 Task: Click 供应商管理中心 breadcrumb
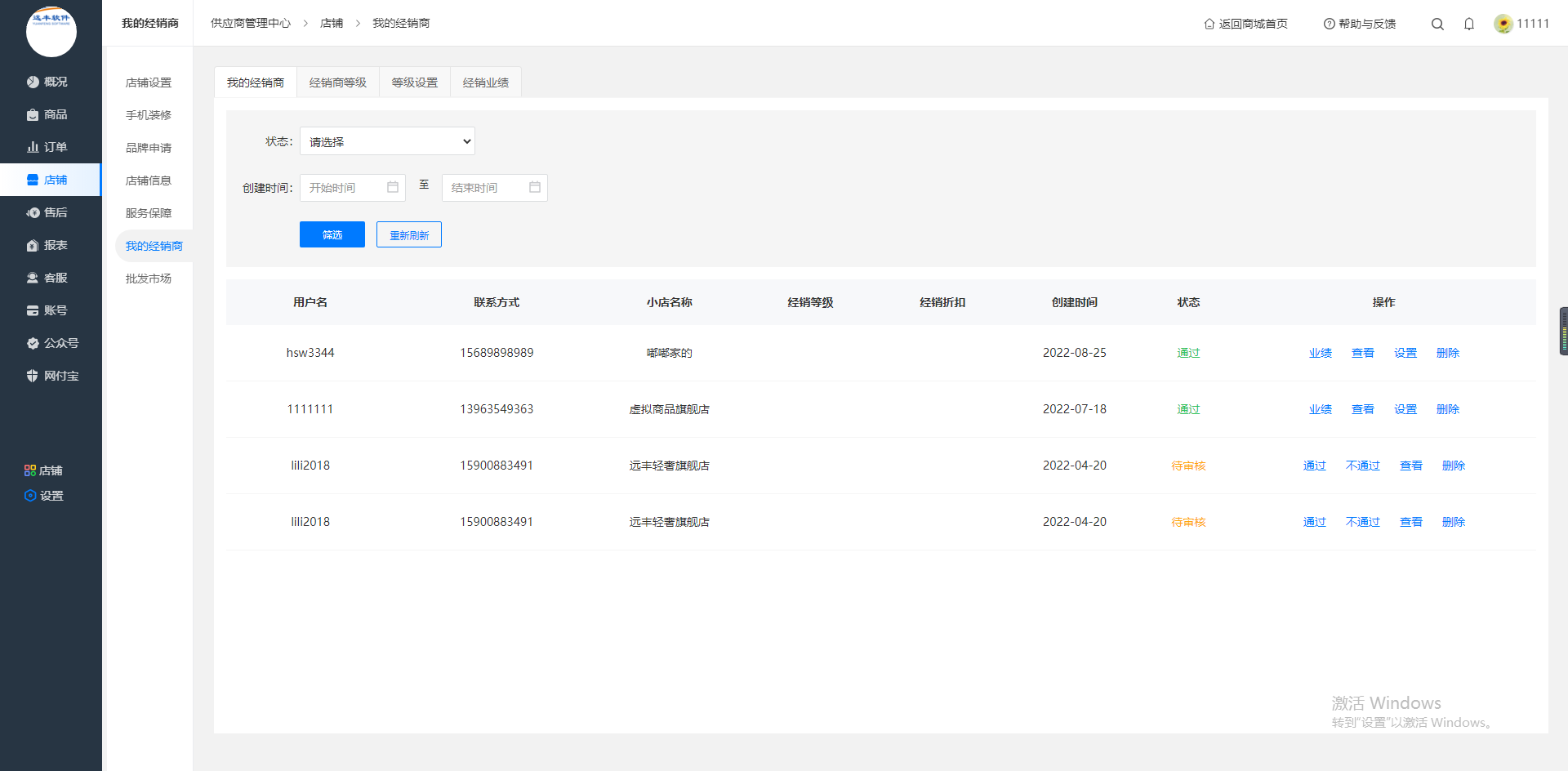[251, 23]
